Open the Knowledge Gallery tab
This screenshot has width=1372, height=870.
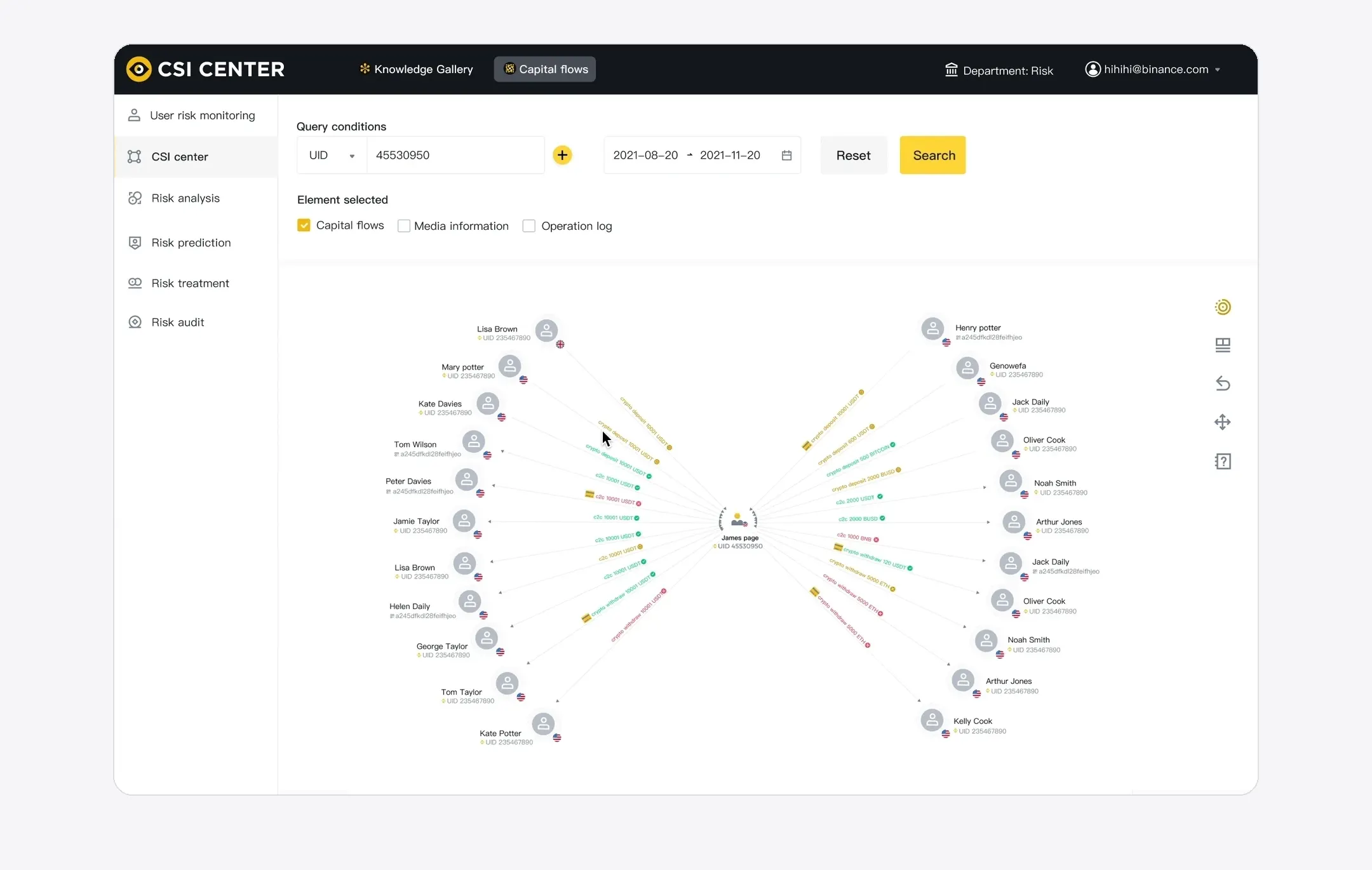click(x=417, y=69)
